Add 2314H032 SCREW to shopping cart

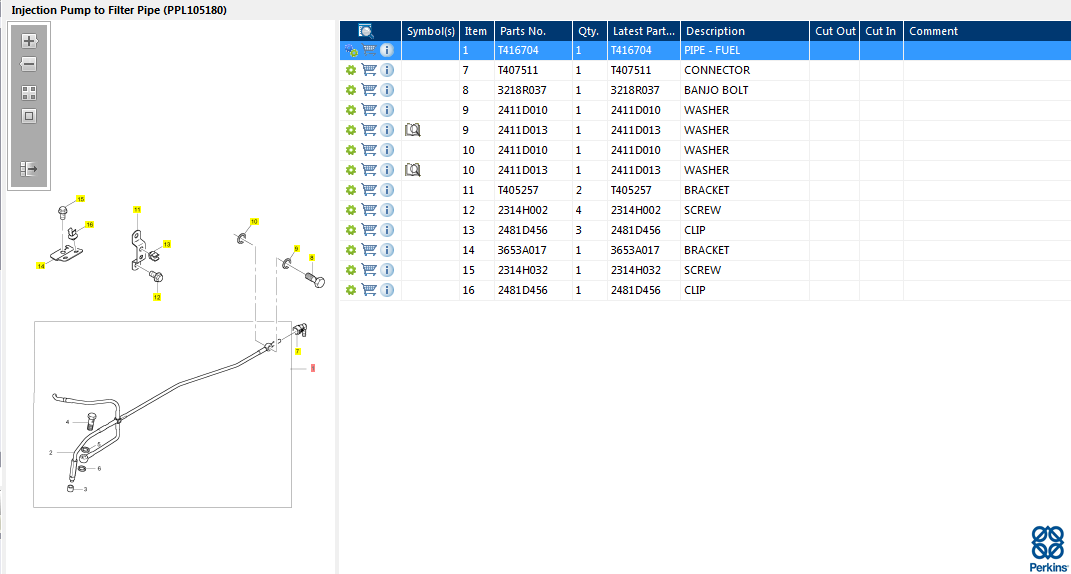pos(369,270)
